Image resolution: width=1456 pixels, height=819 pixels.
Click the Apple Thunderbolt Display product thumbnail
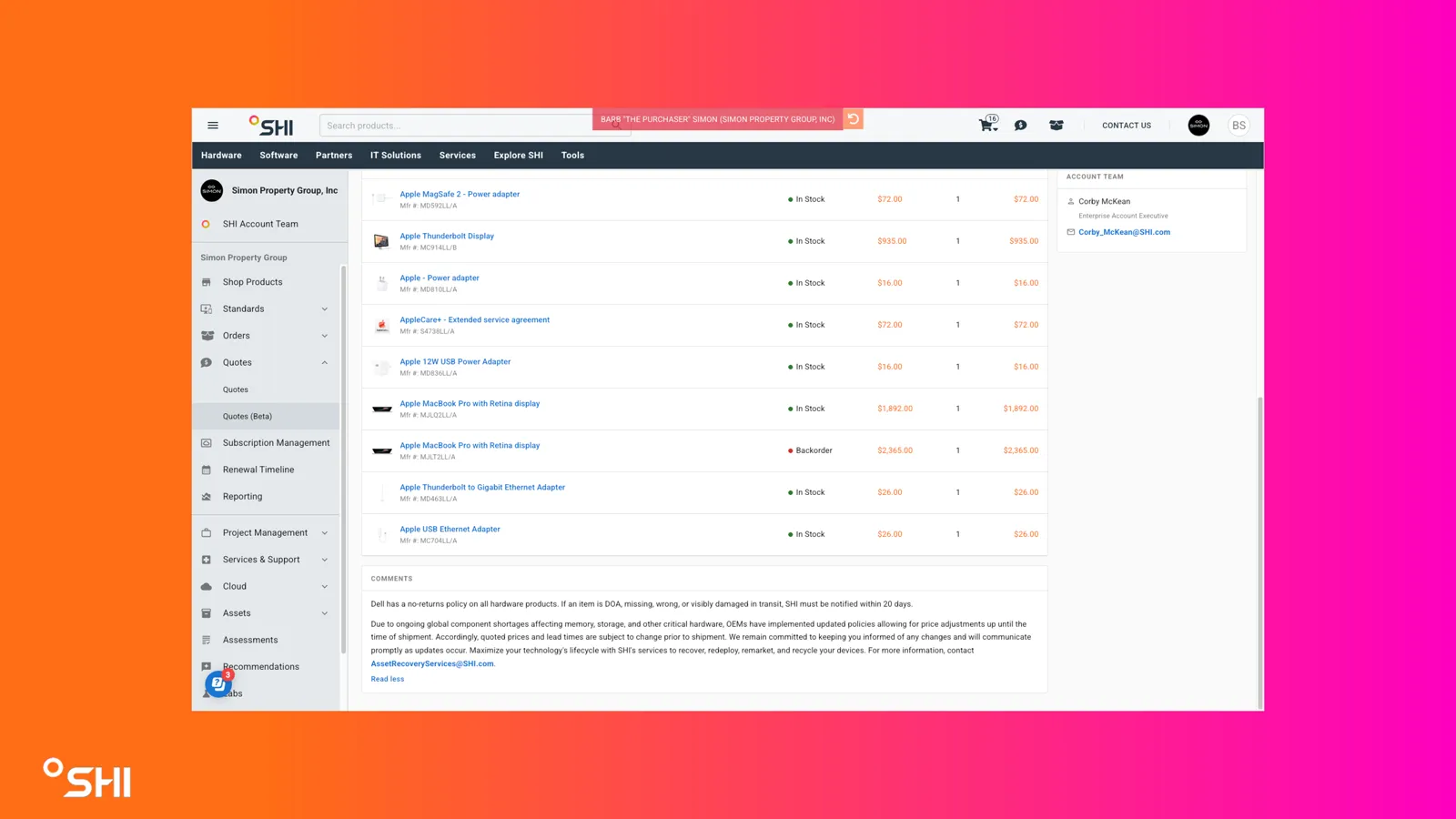381,241
